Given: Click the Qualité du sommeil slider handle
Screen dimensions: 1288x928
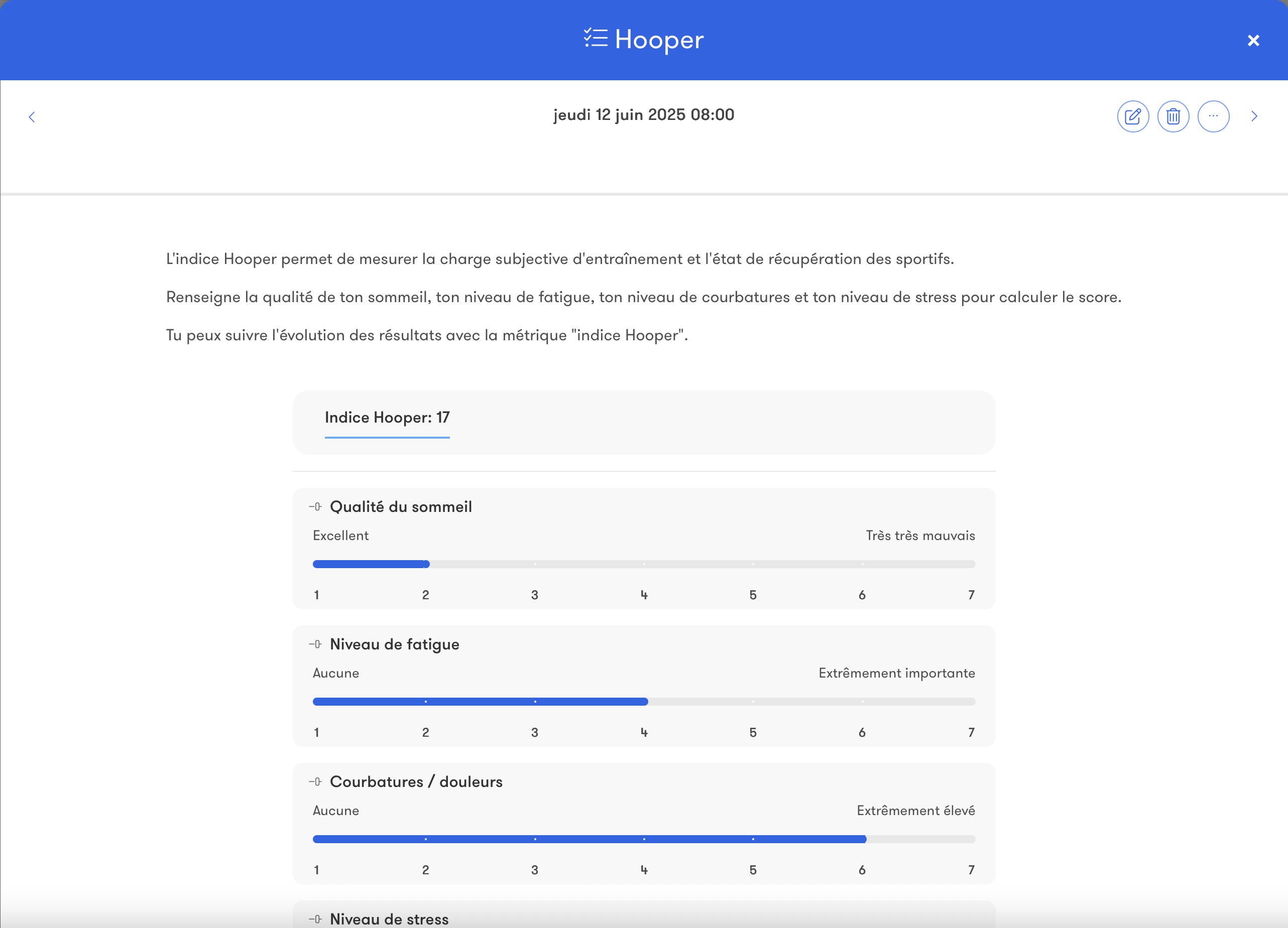Looking at the screenshot, I should tap(426, 564).
